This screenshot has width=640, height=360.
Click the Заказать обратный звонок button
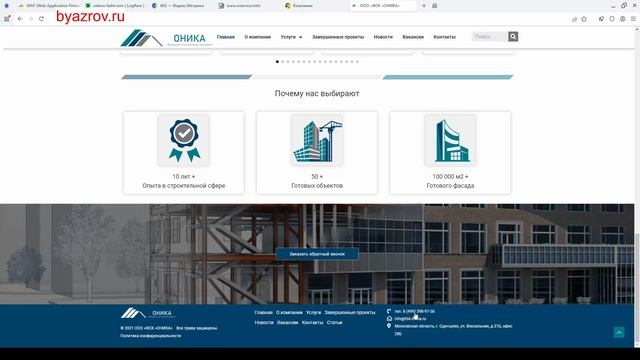click(317, 254)
